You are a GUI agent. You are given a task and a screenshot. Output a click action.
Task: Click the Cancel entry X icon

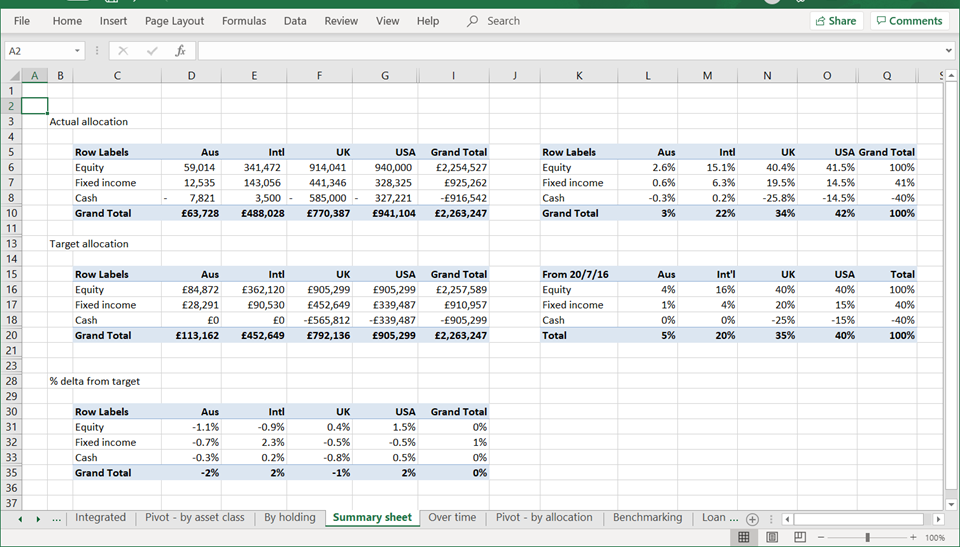click(x=123, y=51)
